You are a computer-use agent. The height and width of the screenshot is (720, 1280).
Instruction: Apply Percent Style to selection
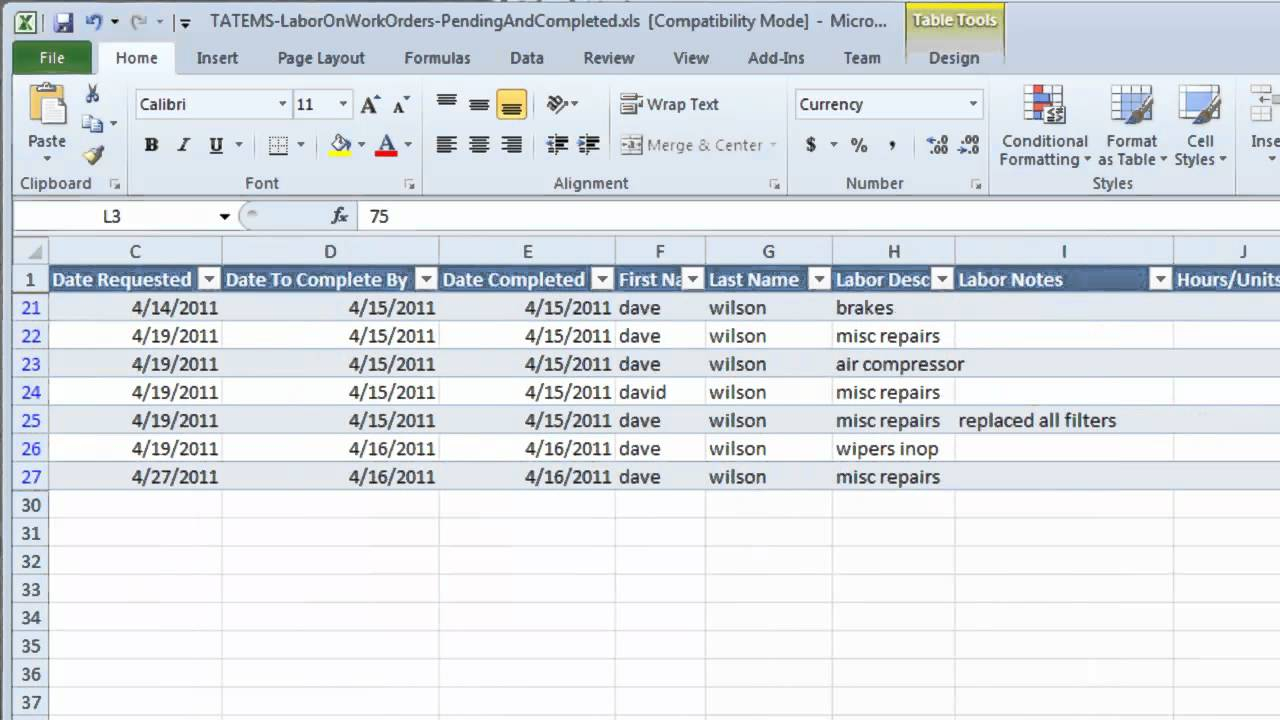click(x=858, y=145)
